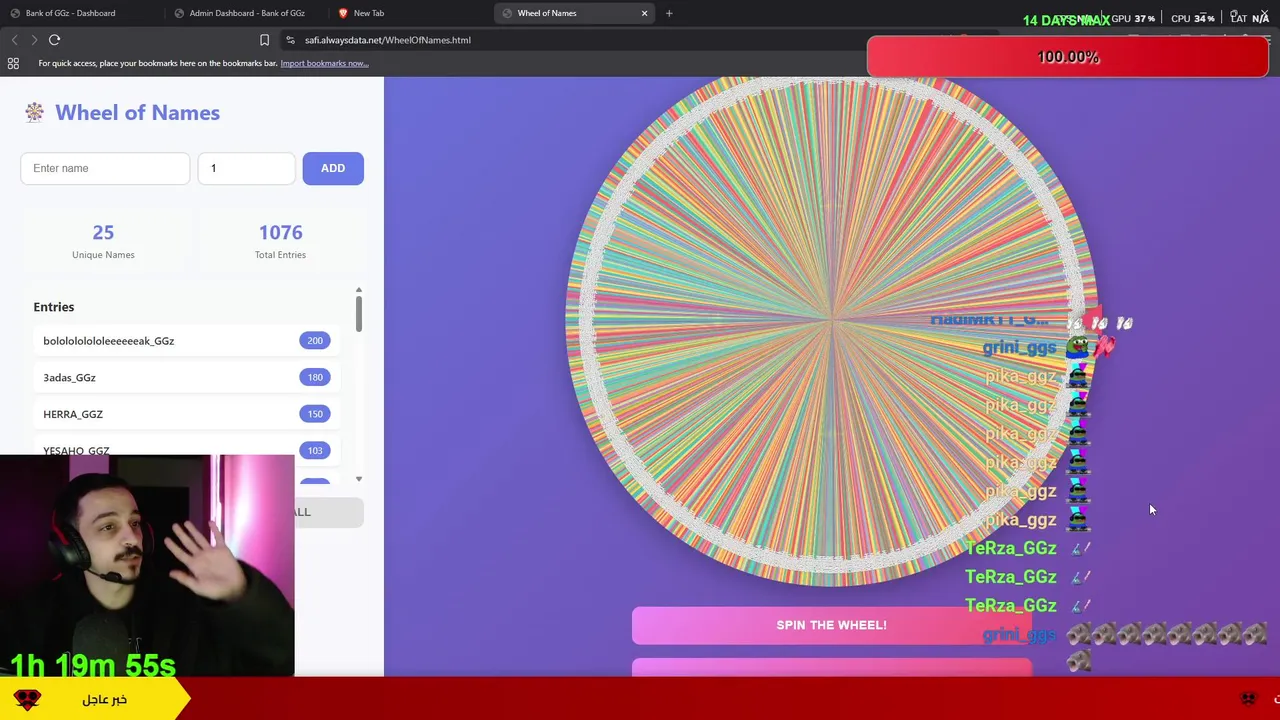
Task: Click the 14 DAYS MAX overlay text
Action: 1066,20
